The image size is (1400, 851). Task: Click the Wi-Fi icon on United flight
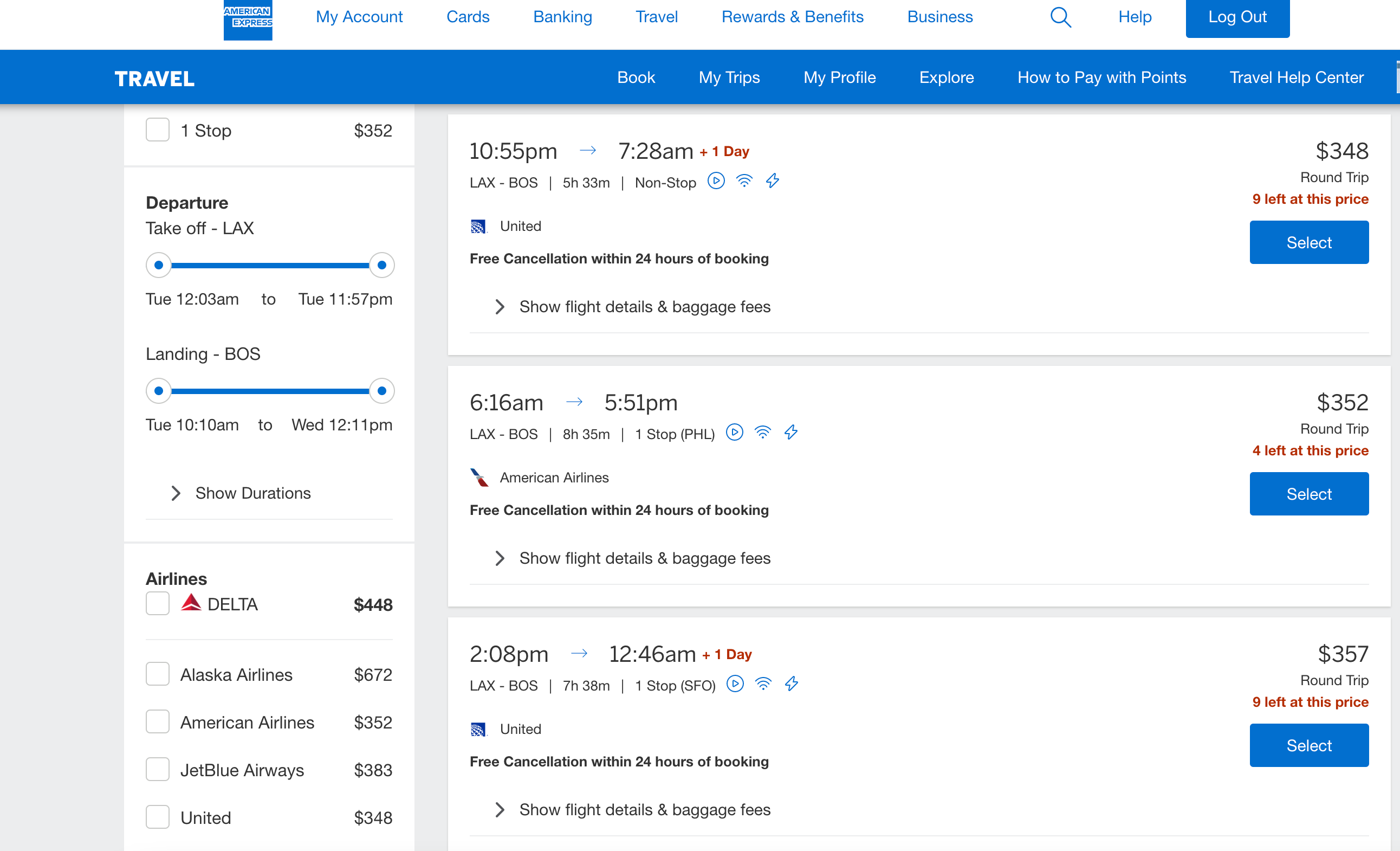point(751,181)
